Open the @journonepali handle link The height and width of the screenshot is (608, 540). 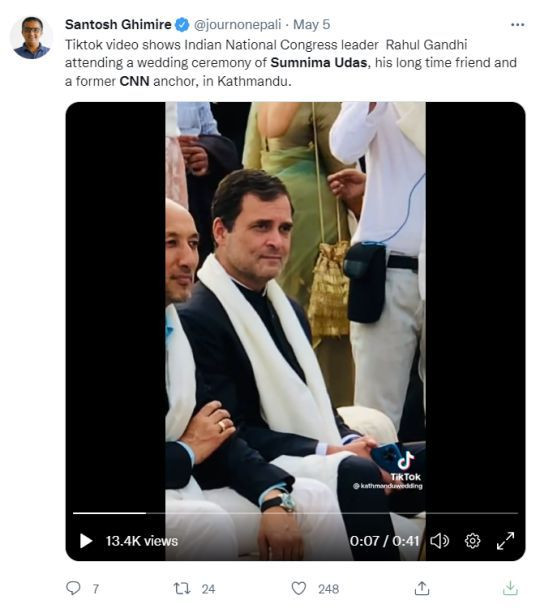pos(237,25)
